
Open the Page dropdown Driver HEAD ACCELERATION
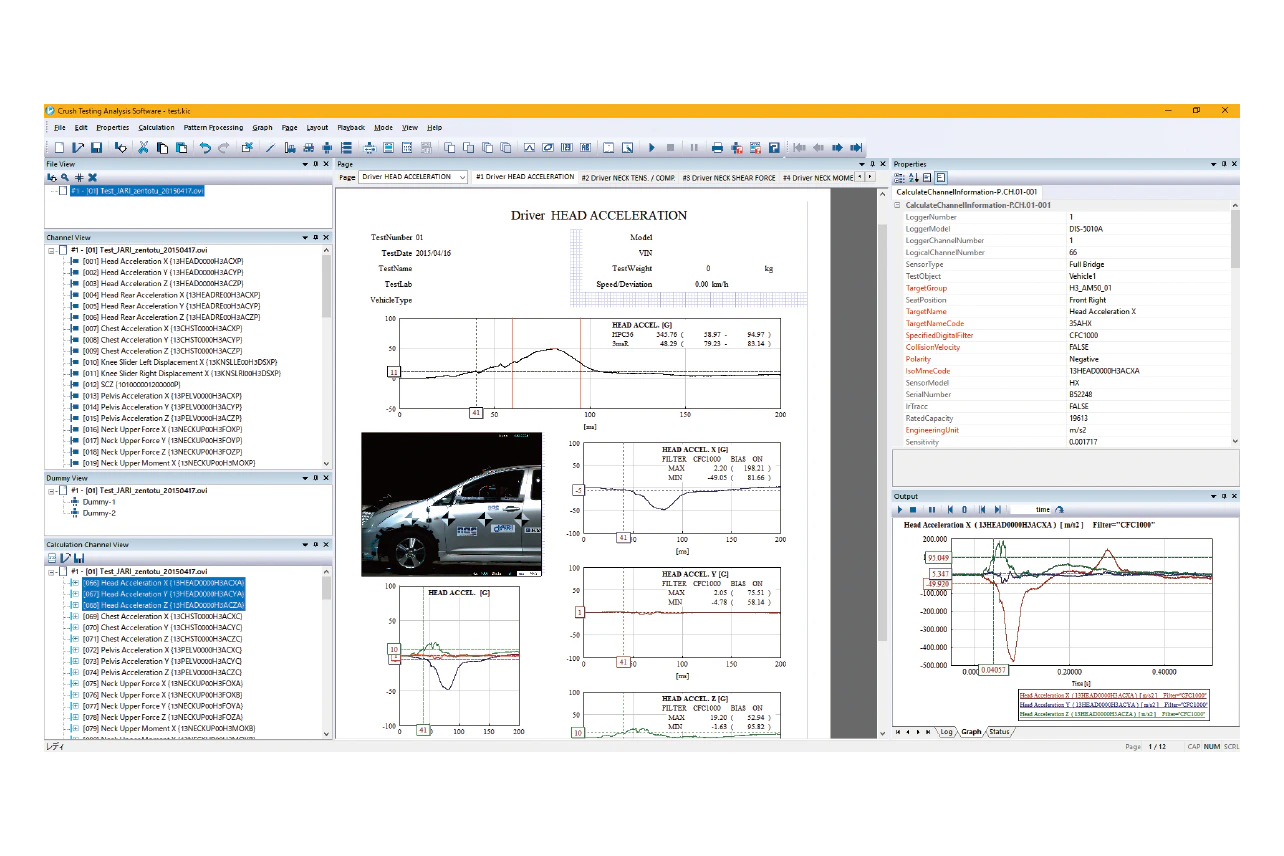click(461, 177)
